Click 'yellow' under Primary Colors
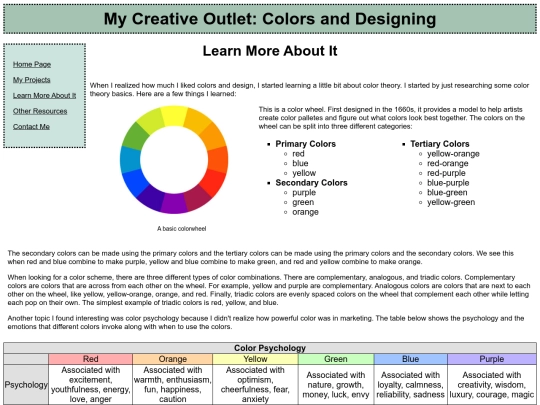 pos(304,173)
